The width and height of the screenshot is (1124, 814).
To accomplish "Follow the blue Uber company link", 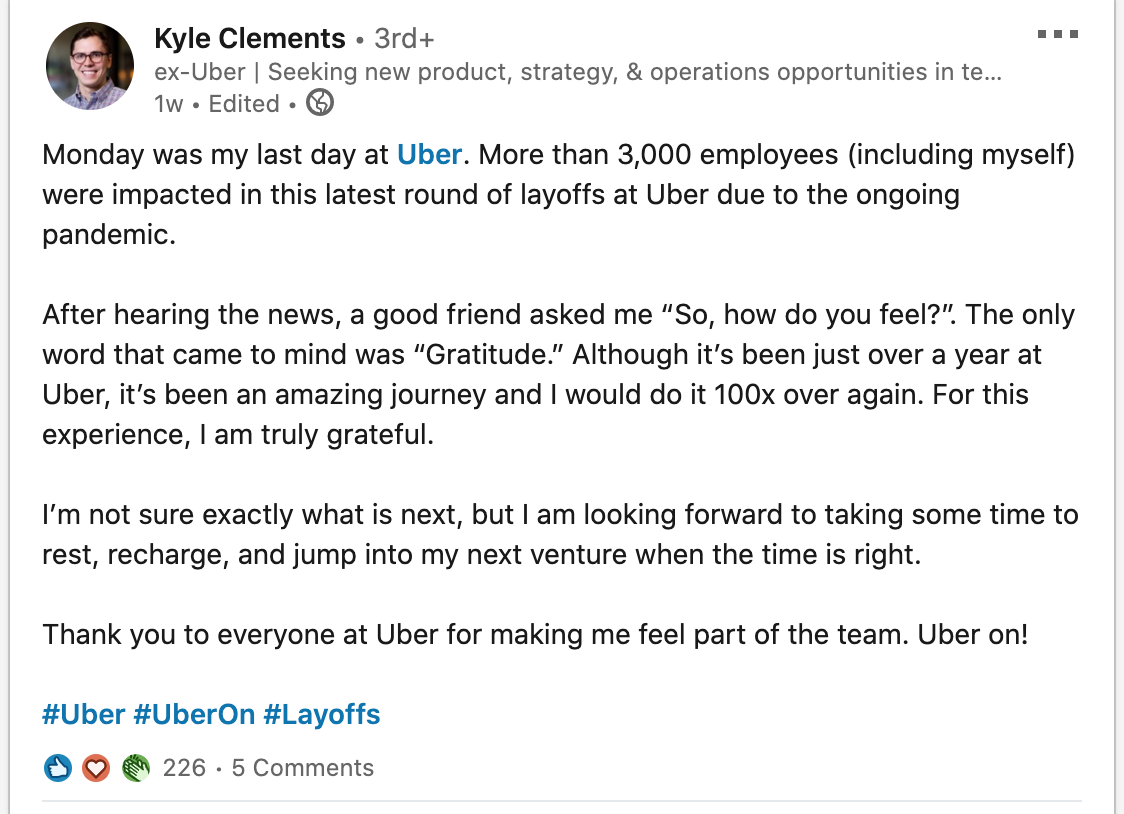I will click(x=429, y=155).
